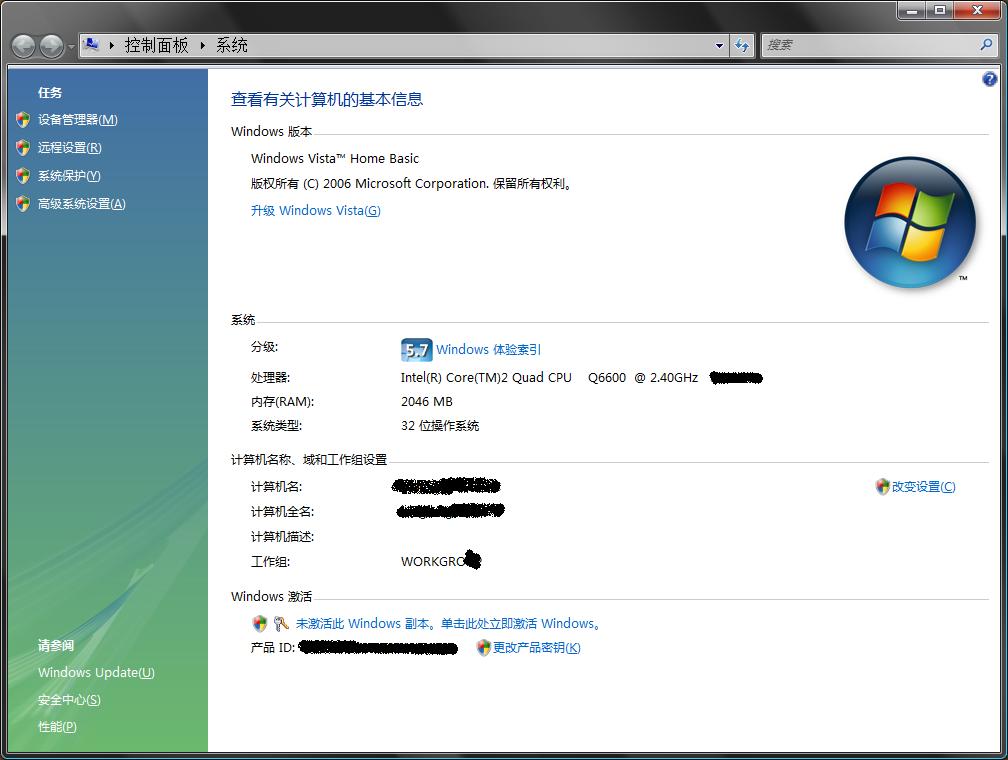1008x760 pixels.
Task: Select 控制面板 in the address bar breadcrumb
Action: [x=156, y=45]
